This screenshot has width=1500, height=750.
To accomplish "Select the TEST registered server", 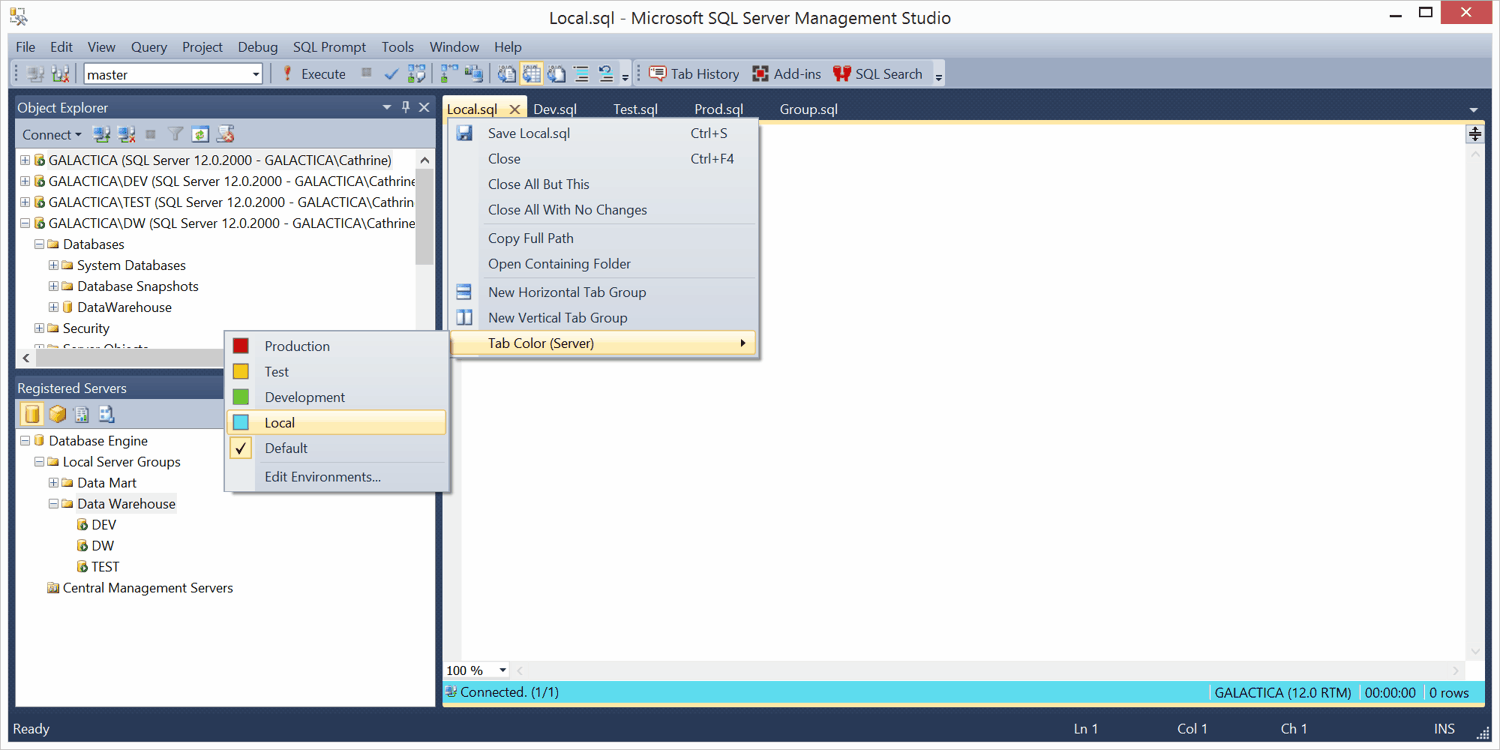I will click(x=104, y=567).
